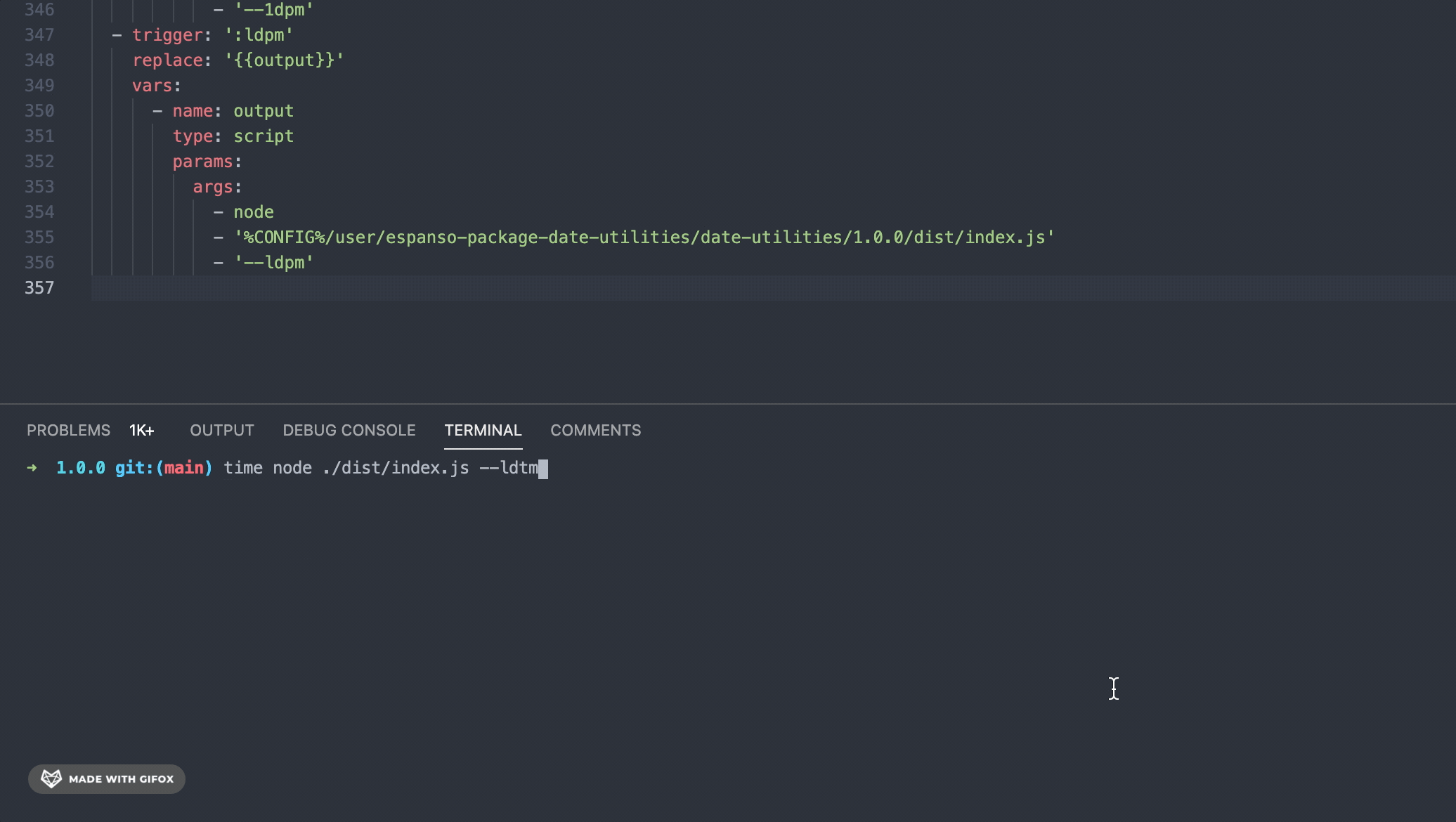Open the COMMENTS panel tab
This screenshot has width=1456, height=822.
(x=595, y=430)
